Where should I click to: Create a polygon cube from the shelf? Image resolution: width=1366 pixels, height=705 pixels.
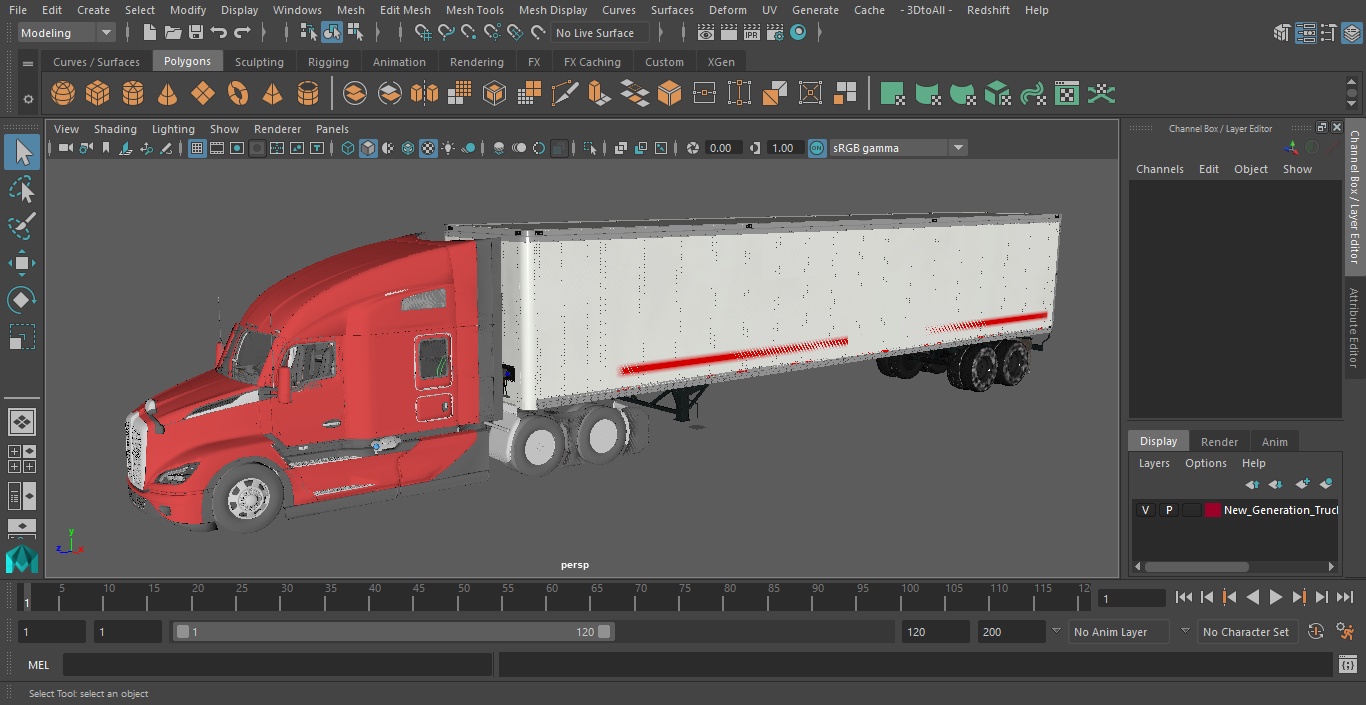pyautogui.click(x=98, y=94)
